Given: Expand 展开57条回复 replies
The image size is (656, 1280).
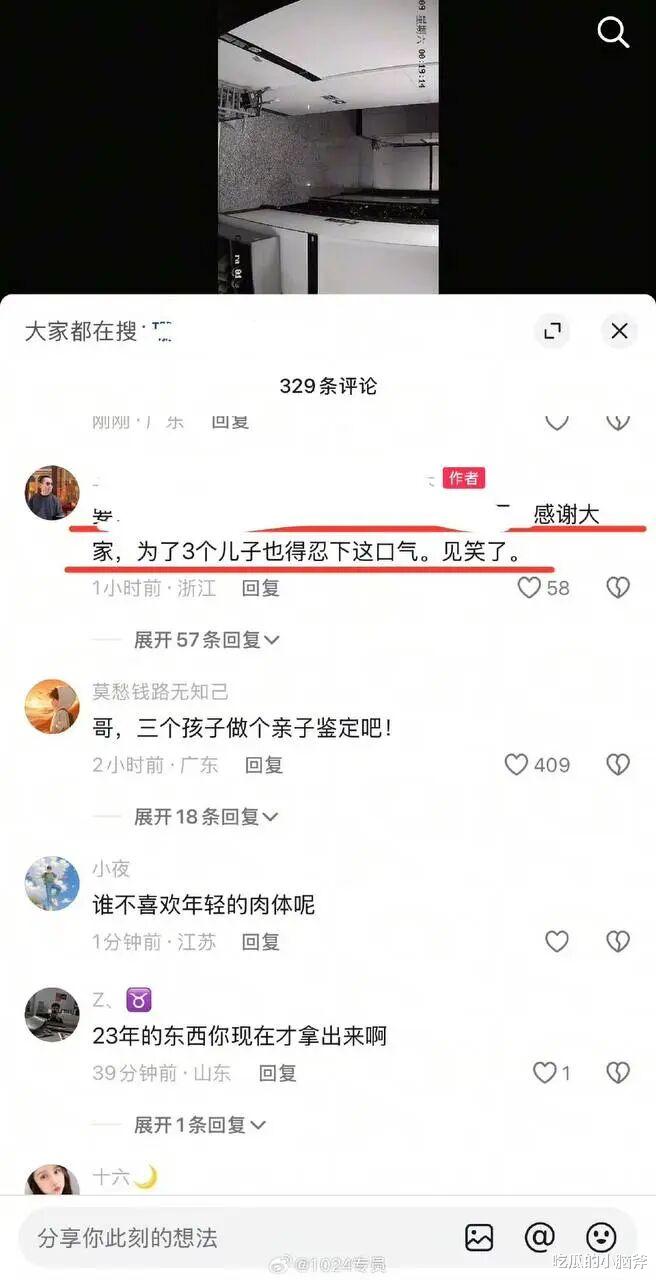Looking at the screenshot, I should click(207, 640).
